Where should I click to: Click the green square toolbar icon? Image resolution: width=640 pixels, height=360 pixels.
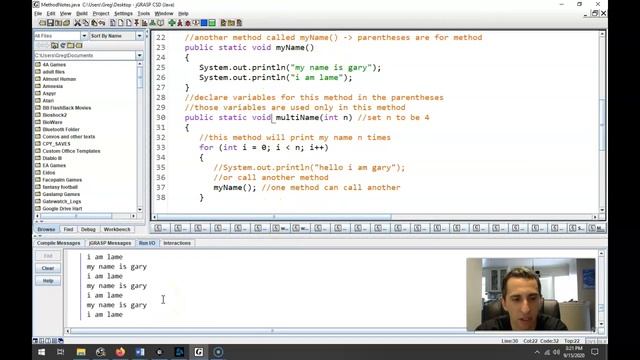click(x=212, y=23)
